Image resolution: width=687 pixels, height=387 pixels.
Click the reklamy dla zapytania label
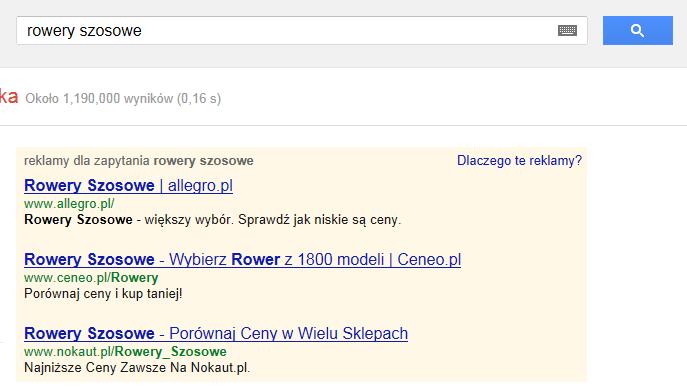point(88,161)
